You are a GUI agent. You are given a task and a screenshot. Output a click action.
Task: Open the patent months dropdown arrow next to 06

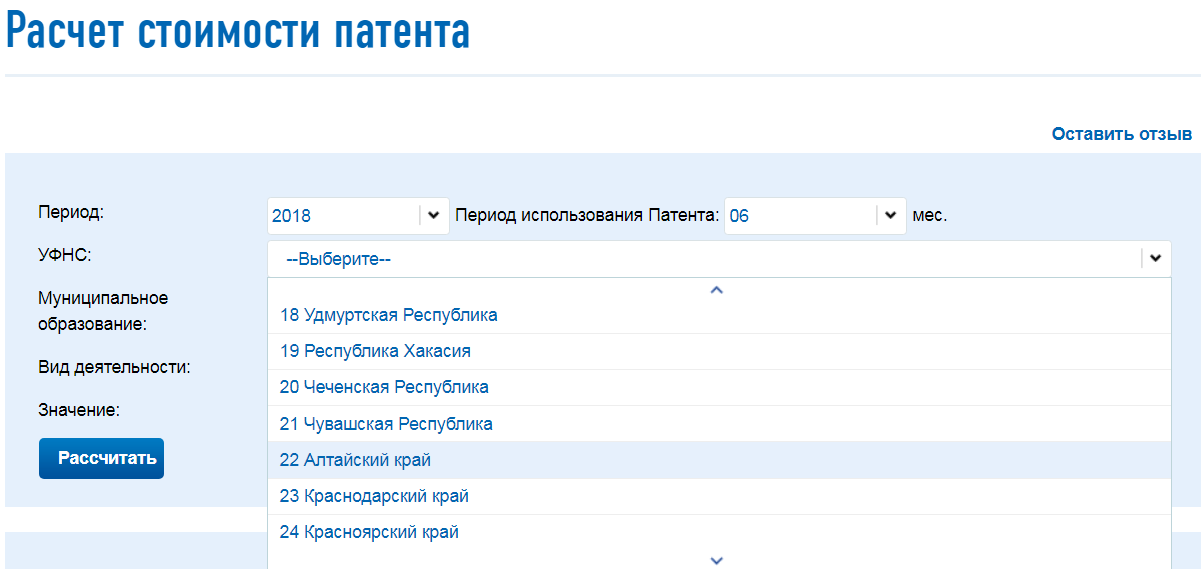click(x=891, y=215)
